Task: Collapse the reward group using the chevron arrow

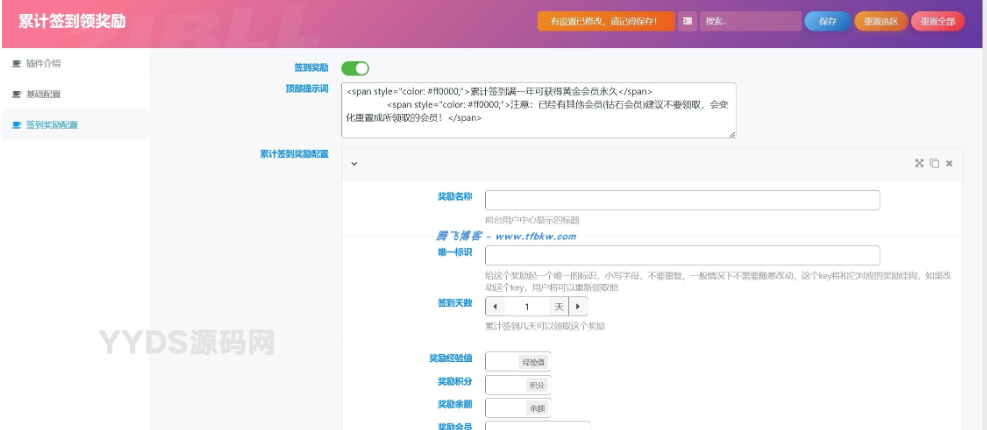Action: coord(354,163)
